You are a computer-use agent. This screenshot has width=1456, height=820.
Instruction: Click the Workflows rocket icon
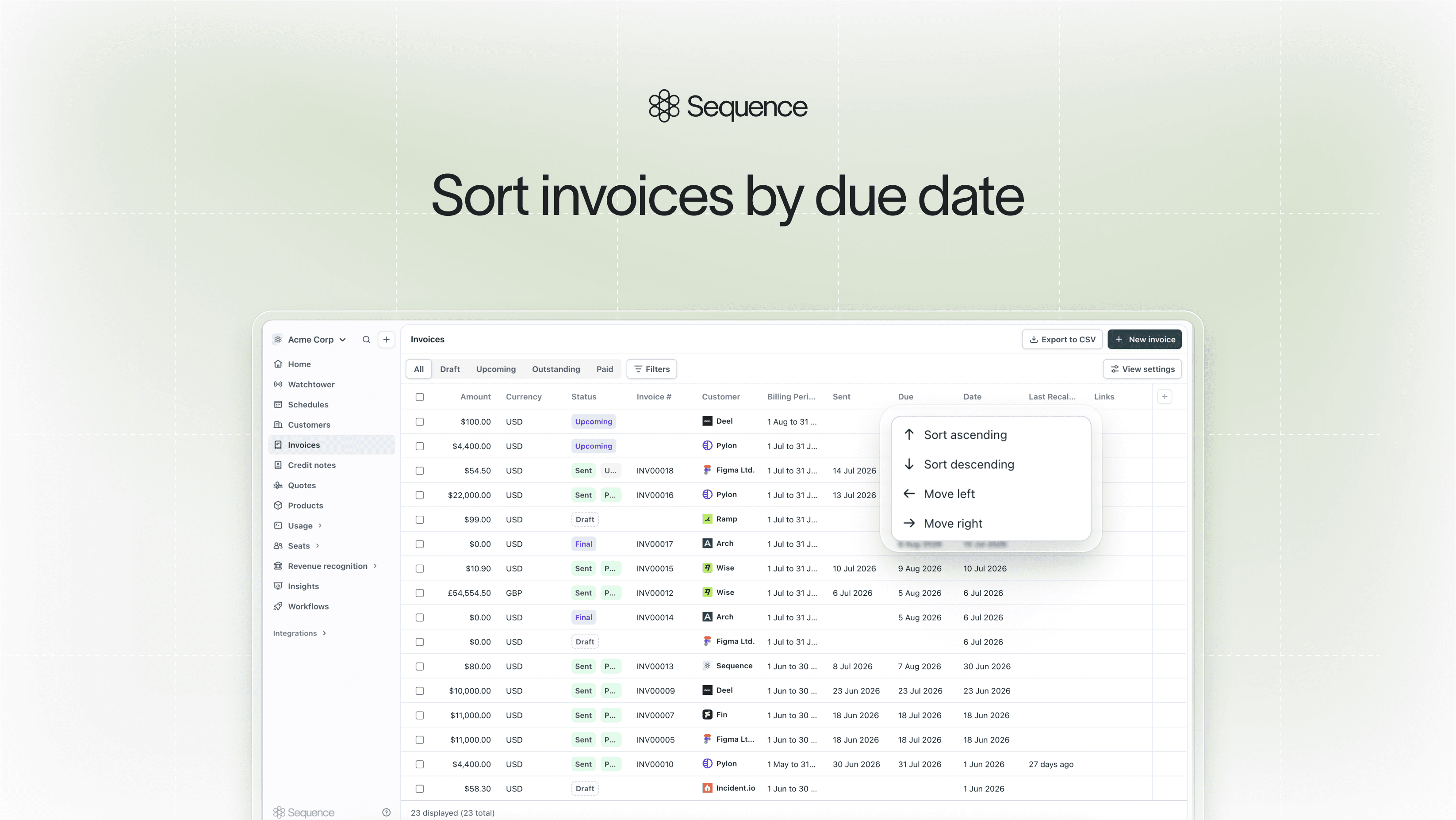tap(278, 606)
